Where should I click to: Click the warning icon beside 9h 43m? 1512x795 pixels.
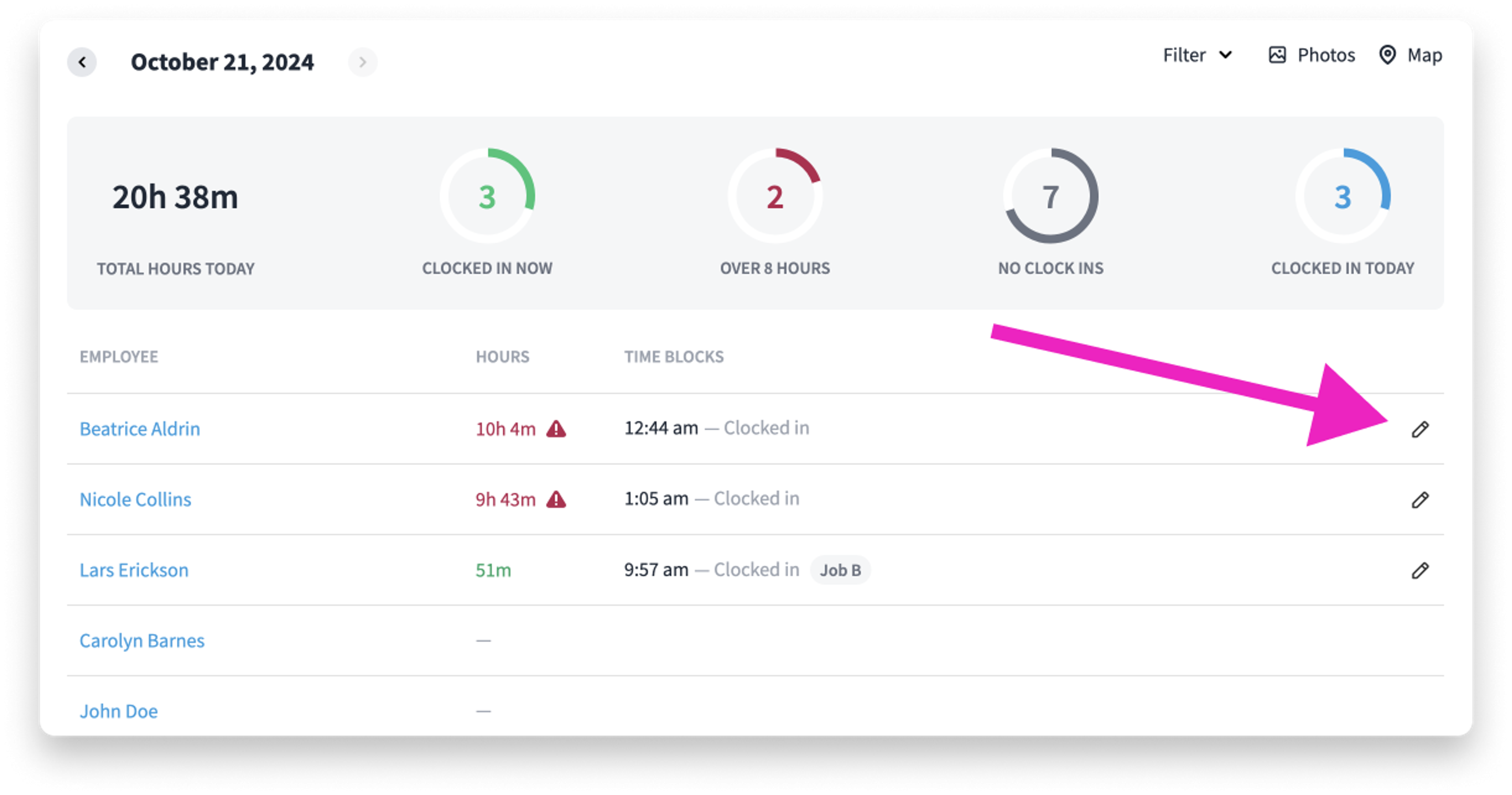556,500
